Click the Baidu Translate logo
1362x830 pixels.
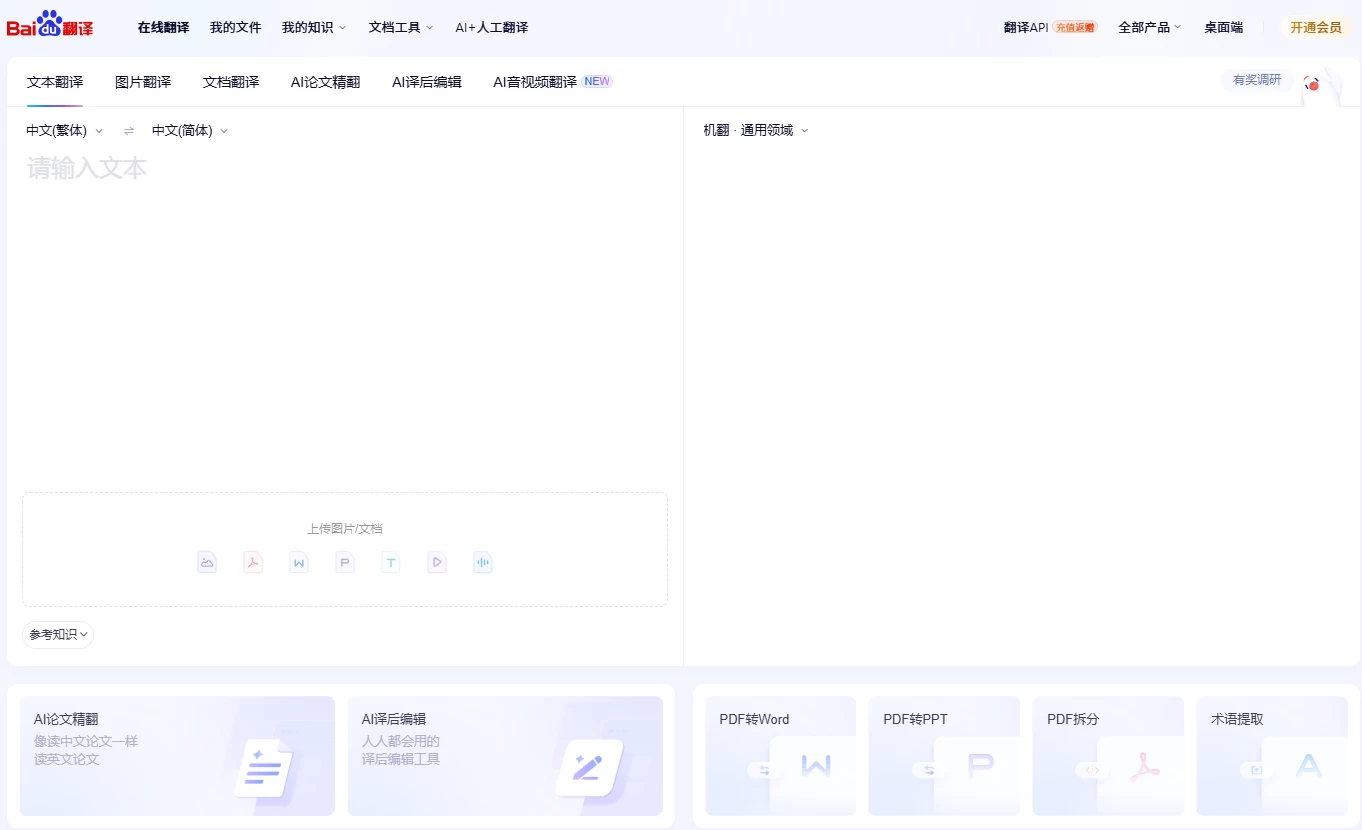coord(48,25)
